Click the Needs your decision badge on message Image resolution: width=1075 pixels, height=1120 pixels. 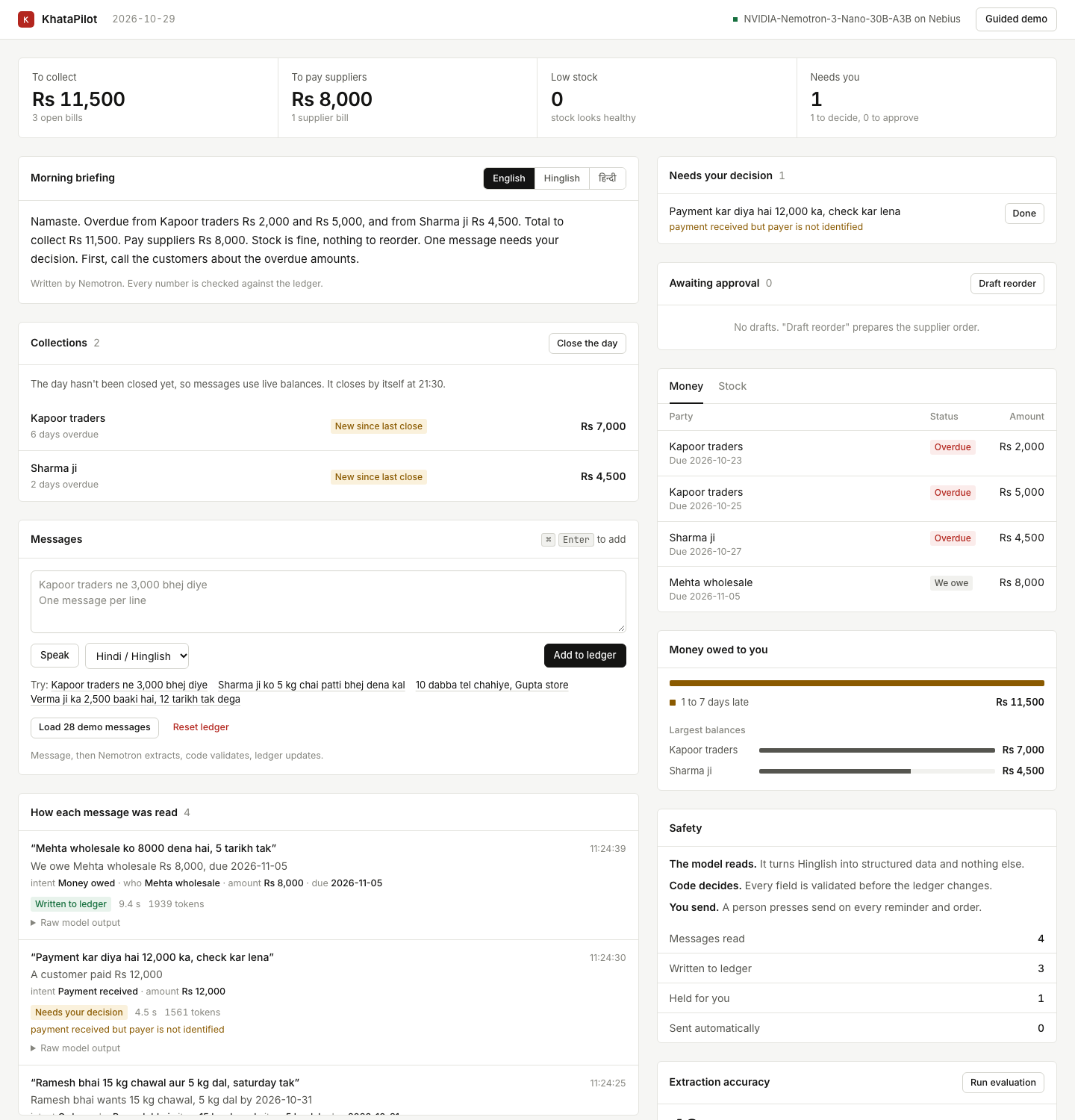[79, 1012]
